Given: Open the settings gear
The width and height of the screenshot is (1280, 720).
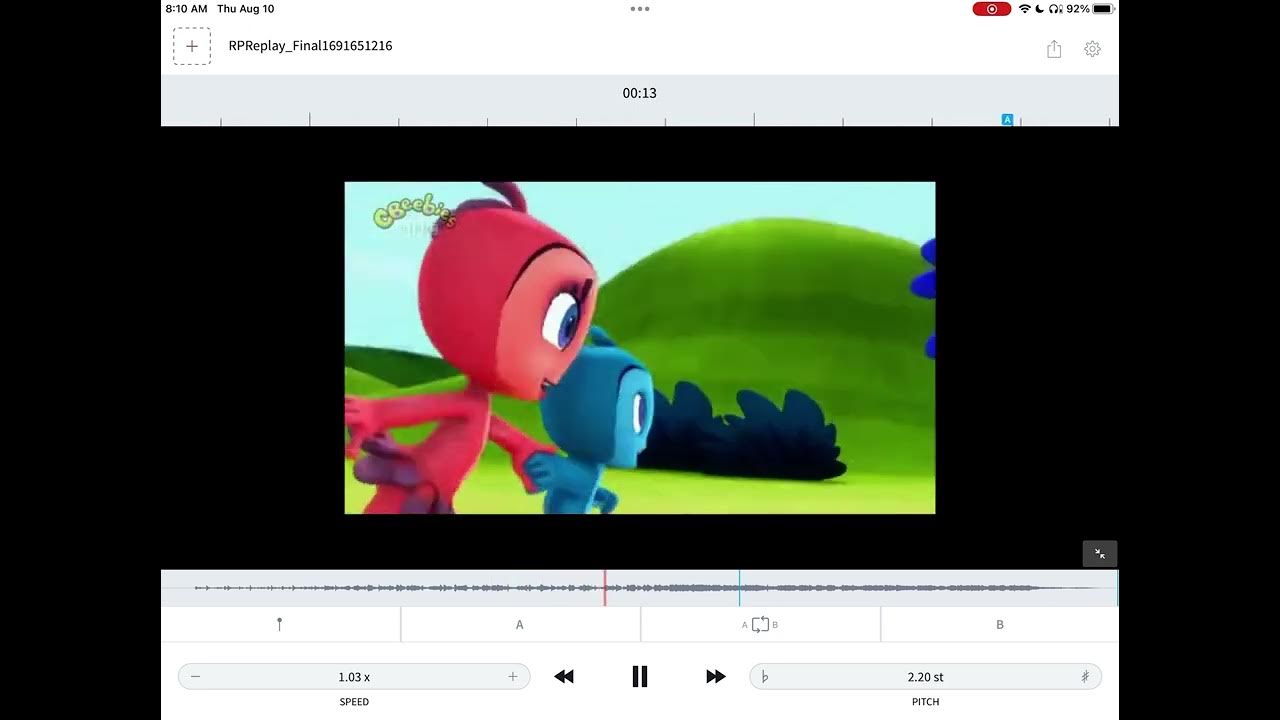Looking at the screenshot, I should coord(1092,48).
